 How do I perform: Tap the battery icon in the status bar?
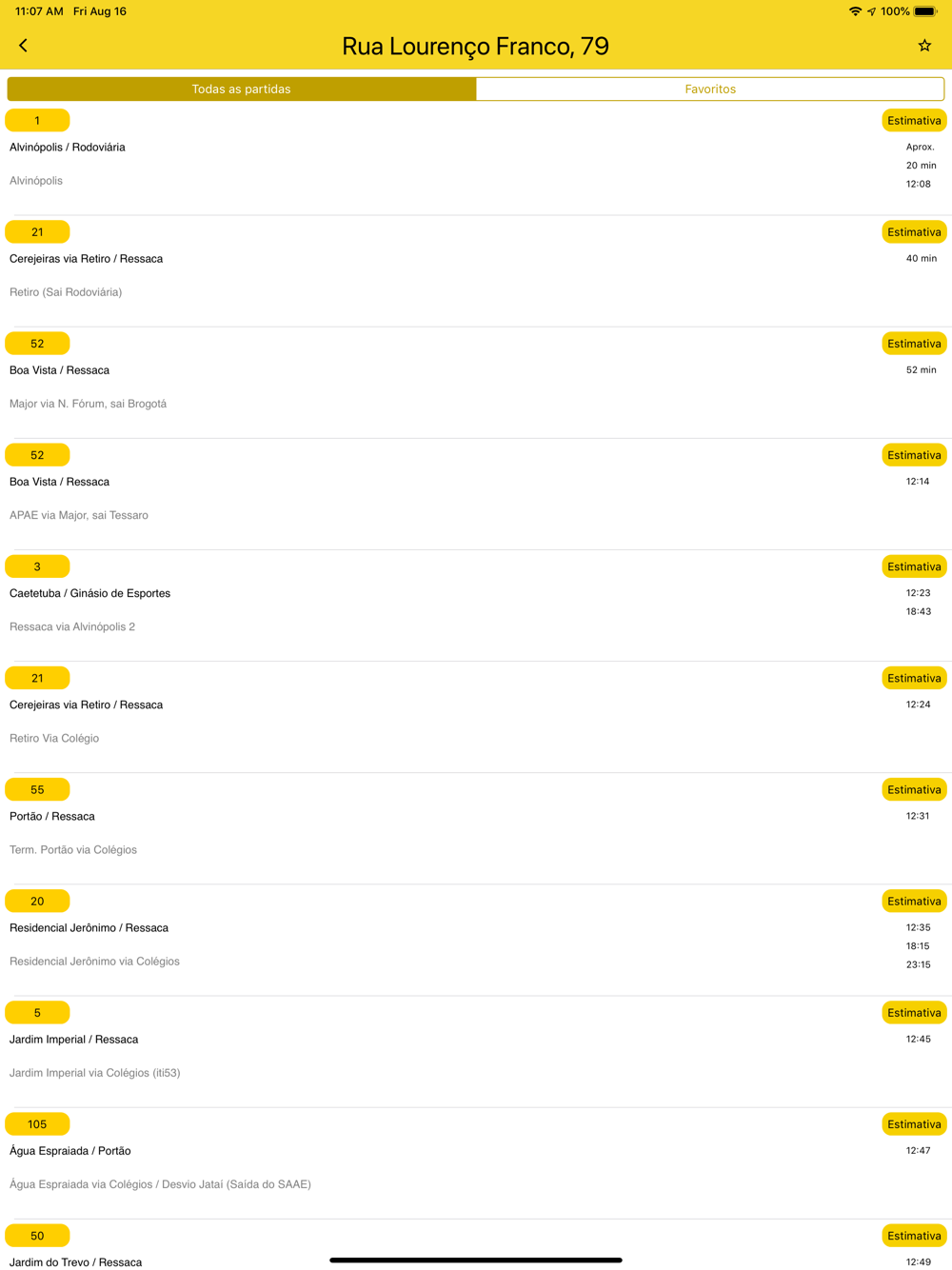pyautogui.click(x=925, y=11)
